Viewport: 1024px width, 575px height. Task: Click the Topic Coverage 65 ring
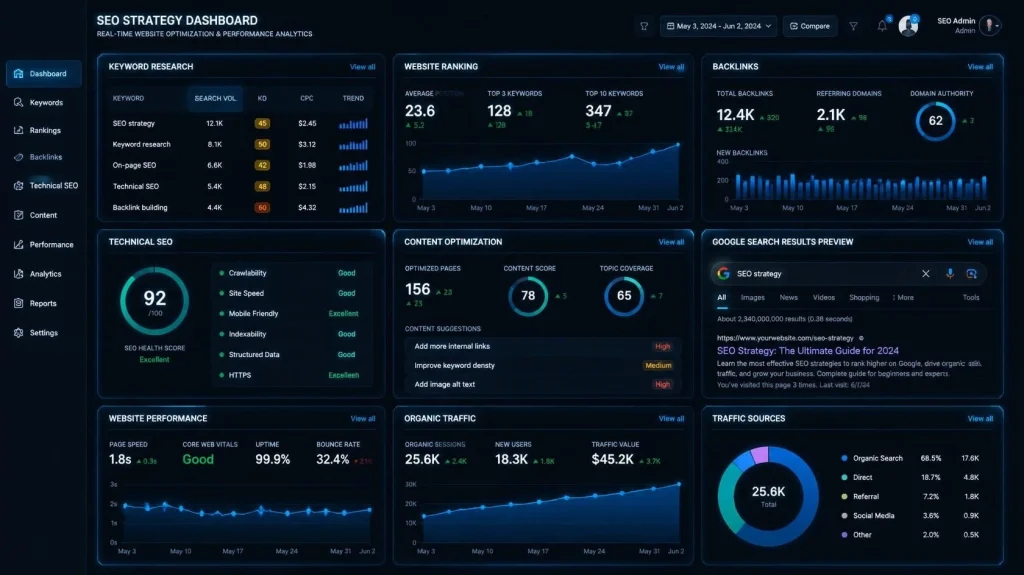624,296
